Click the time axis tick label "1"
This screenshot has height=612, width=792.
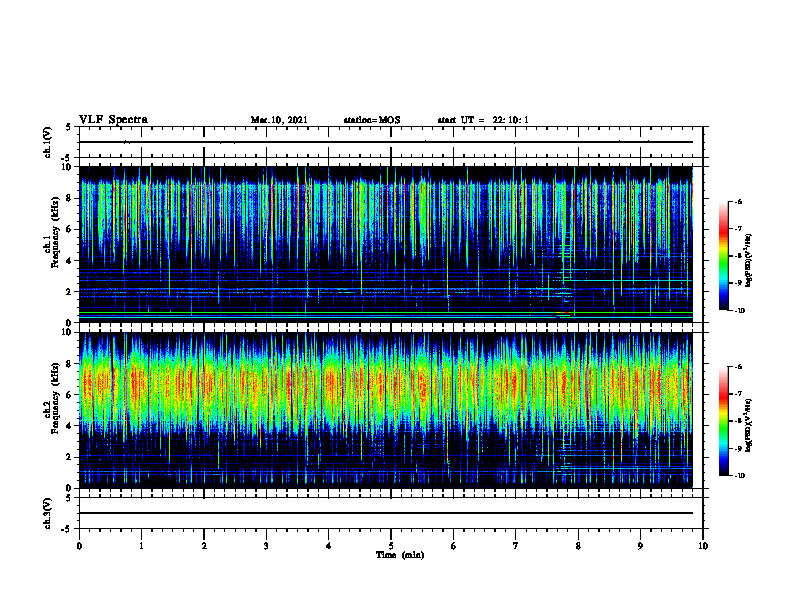pos(141,546)
